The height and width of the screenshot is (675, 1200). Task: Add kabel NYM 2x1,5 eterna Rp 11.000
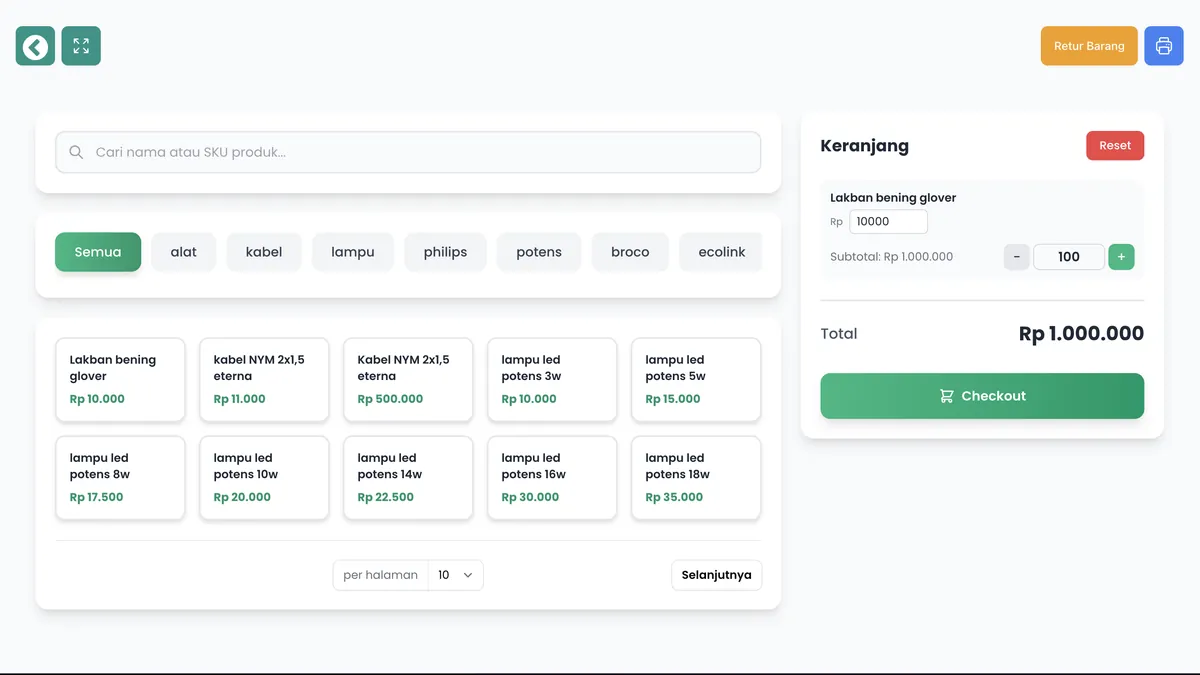pyautogui.click(x=264, y=380)
